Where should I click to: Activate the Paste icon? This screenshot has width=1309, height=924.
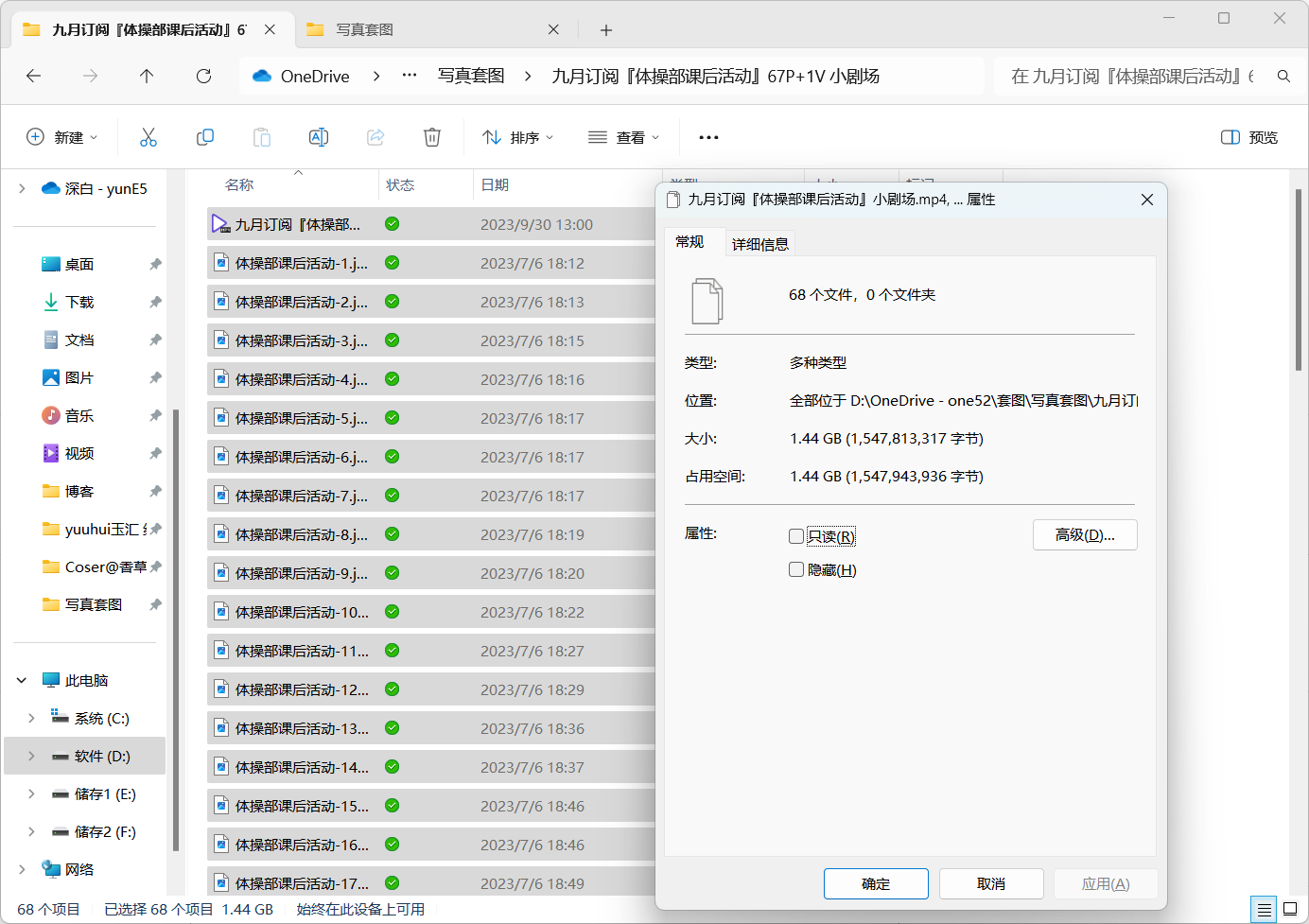click(262, 137)
